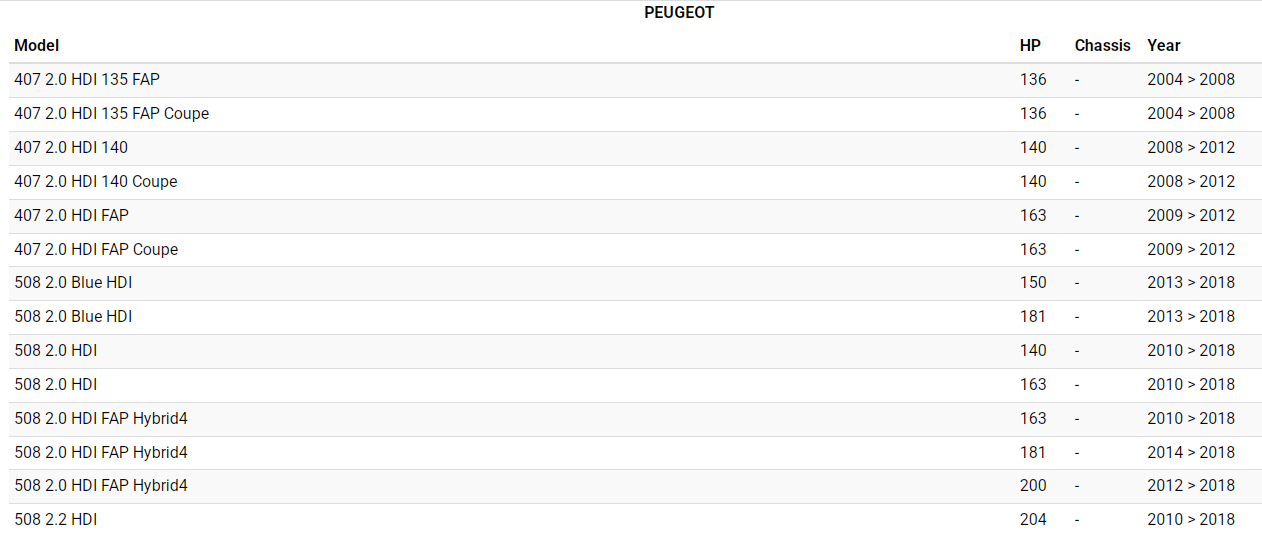Select the 508 2.0 Blue HDI 181 HP model name

tap(73, 316)
